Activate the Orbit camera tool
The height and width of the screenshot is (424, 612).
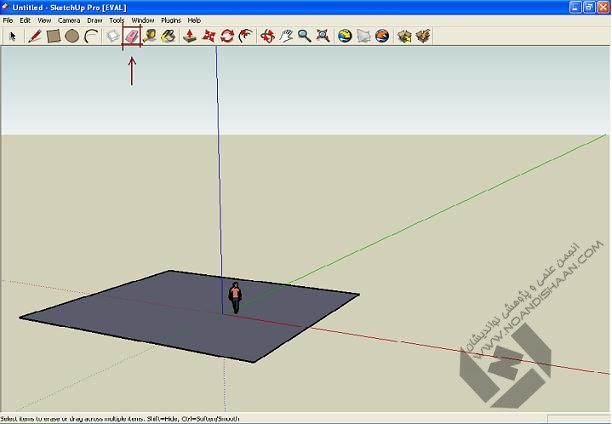tap(267, 36)
